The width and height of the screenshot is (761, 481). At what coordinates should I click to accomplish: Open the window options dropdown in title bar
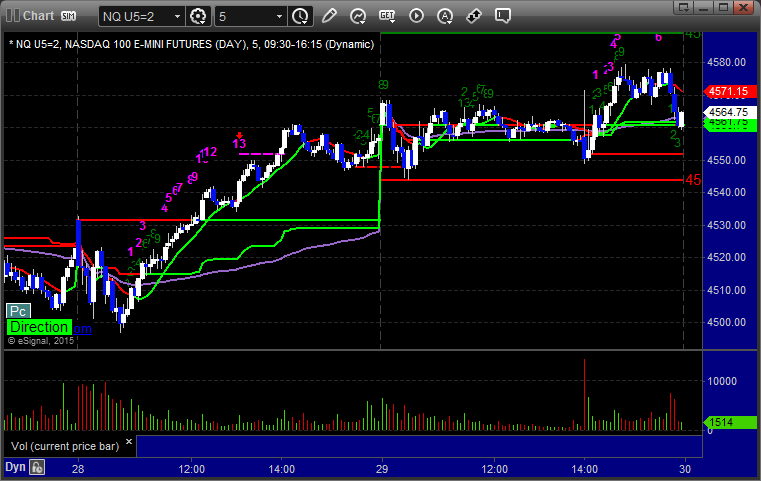click(x=684, y=7)
